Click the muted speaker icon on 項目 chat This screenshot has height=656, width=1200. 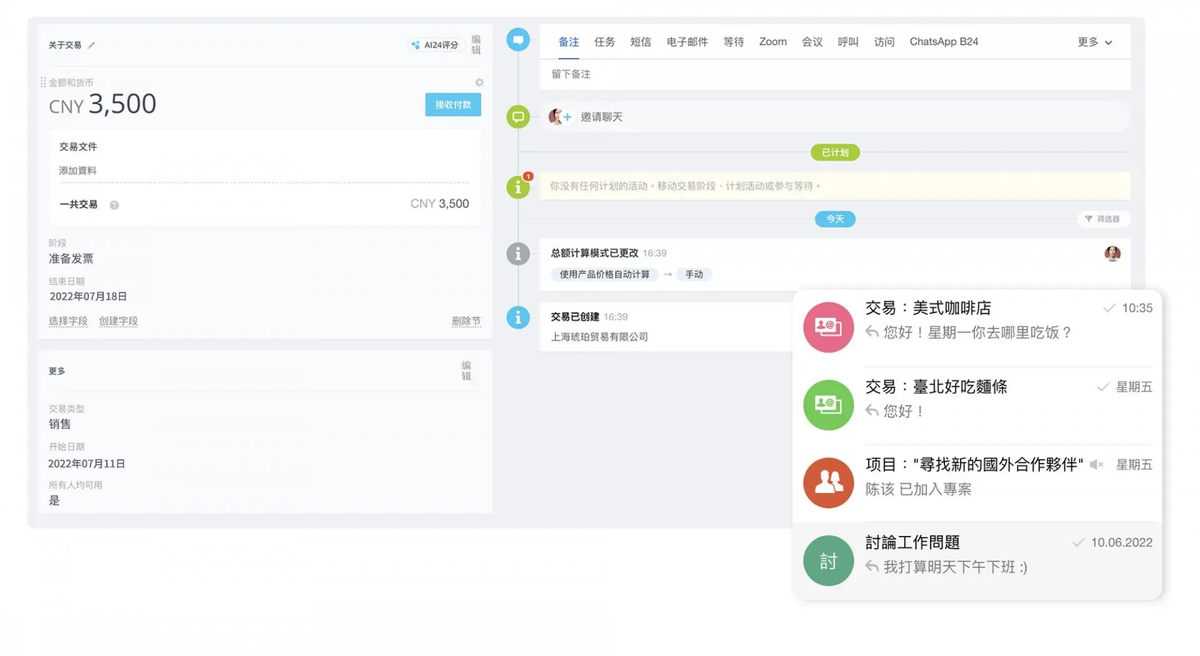click(x=1097, y=465)
